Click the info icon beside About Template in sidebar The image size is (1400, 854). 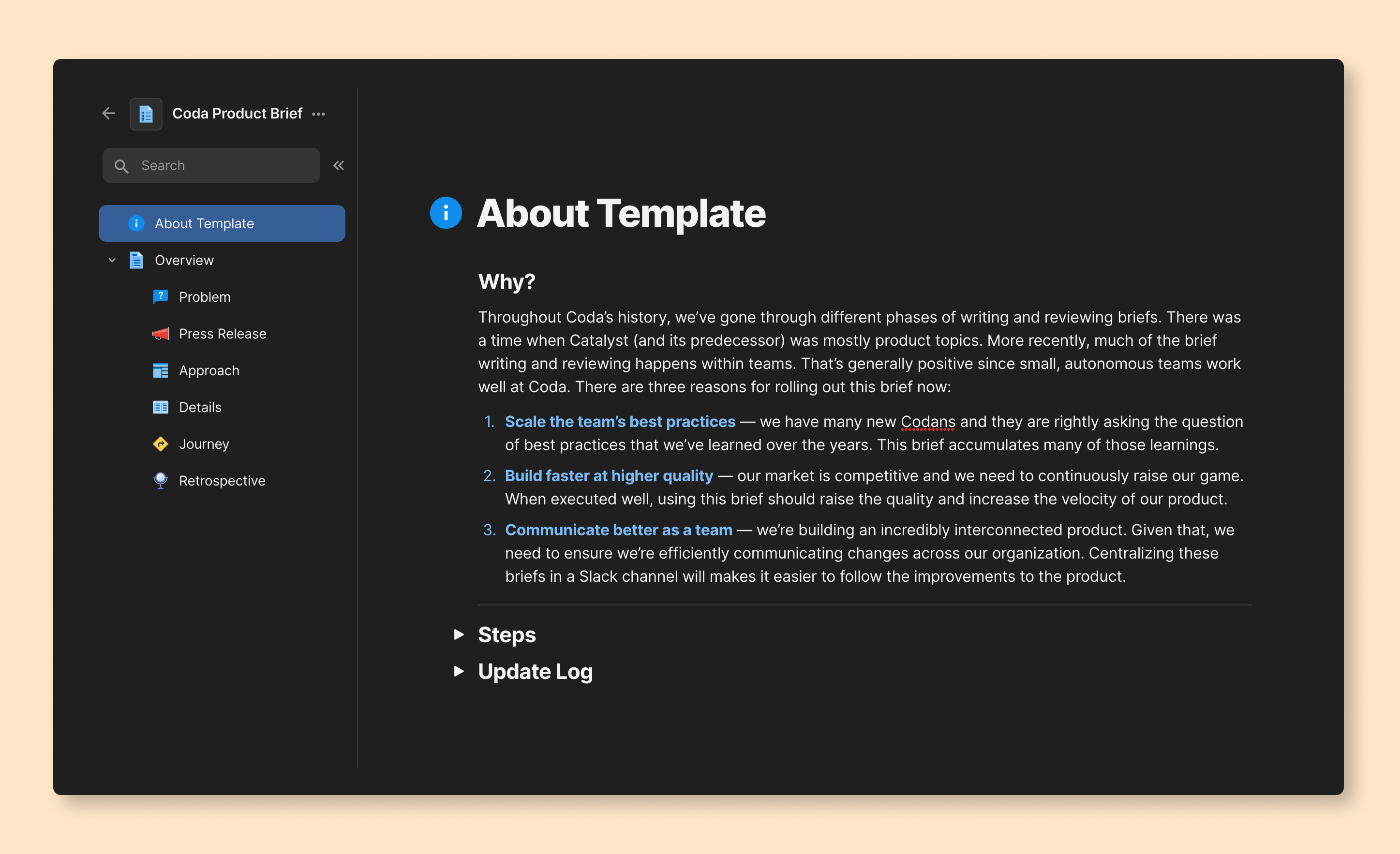(x=136, y=223)
